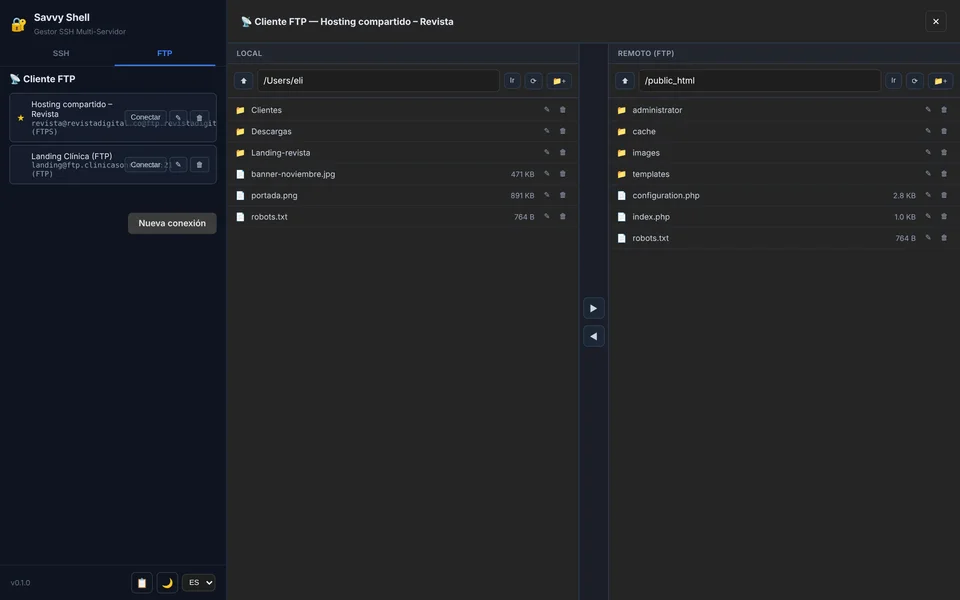Image resolution: width=960 pixels, height=600 pixels.
Task: Upload selection with right arrow button
Action: (x=593, y=308)
